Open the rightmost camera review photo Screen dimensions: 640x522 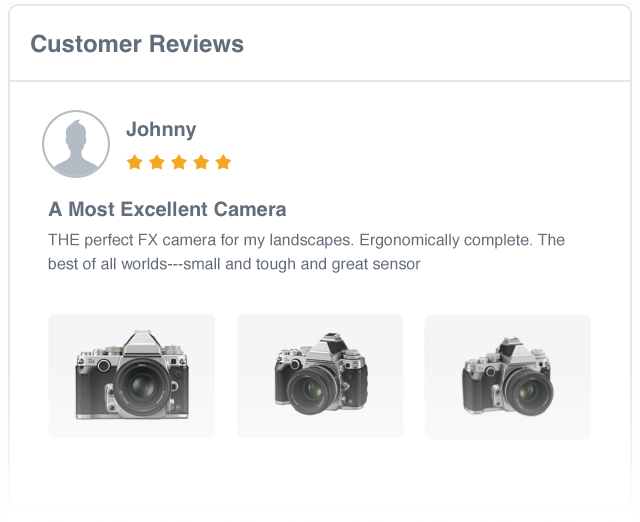tap(508, 377)
